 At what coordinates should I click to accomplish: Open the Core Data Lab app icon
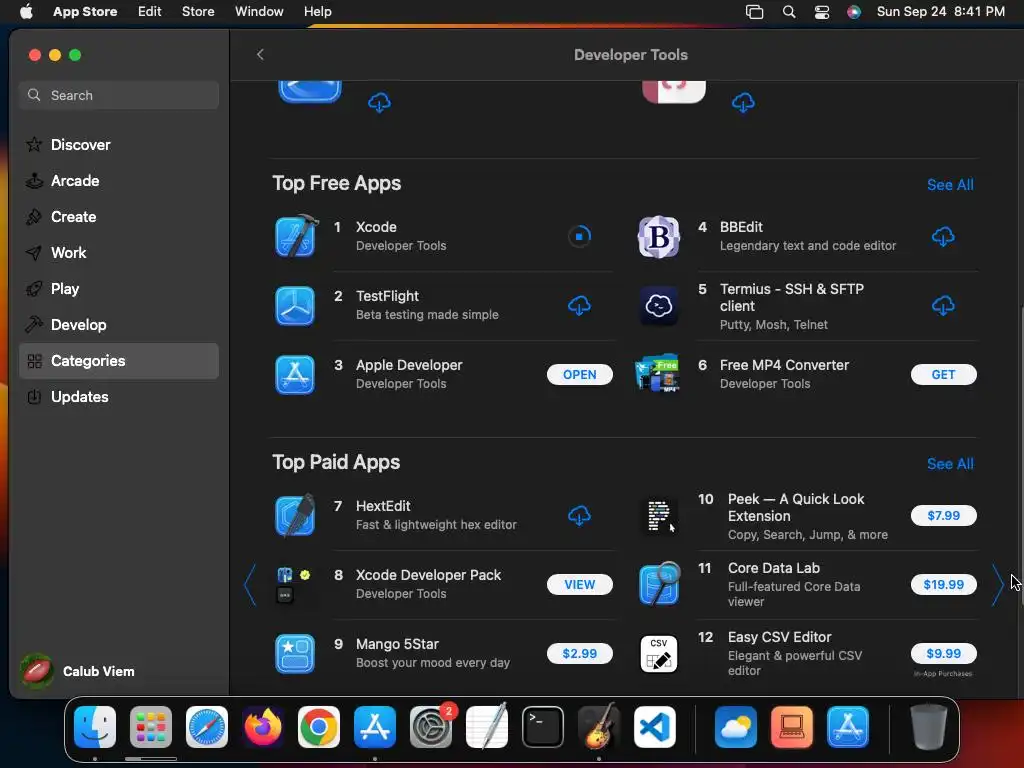(x=660, y=584)
